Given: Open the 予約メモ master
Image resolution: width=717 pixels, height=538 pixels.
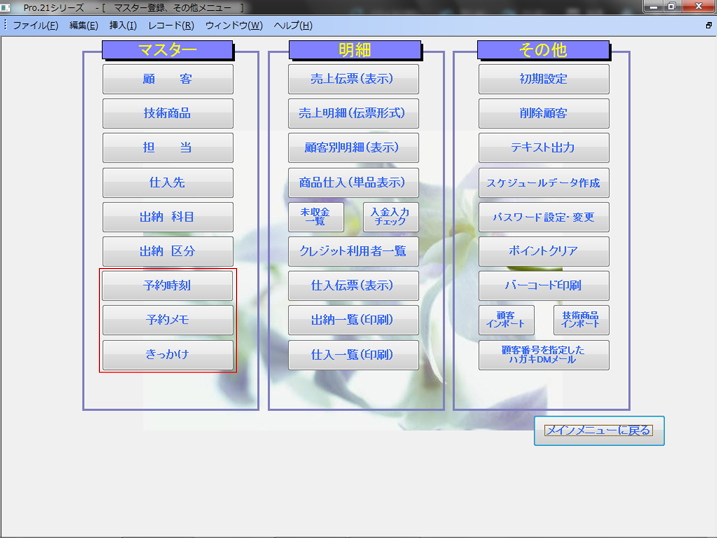Looking at the screenshot, I should point(168,320).
